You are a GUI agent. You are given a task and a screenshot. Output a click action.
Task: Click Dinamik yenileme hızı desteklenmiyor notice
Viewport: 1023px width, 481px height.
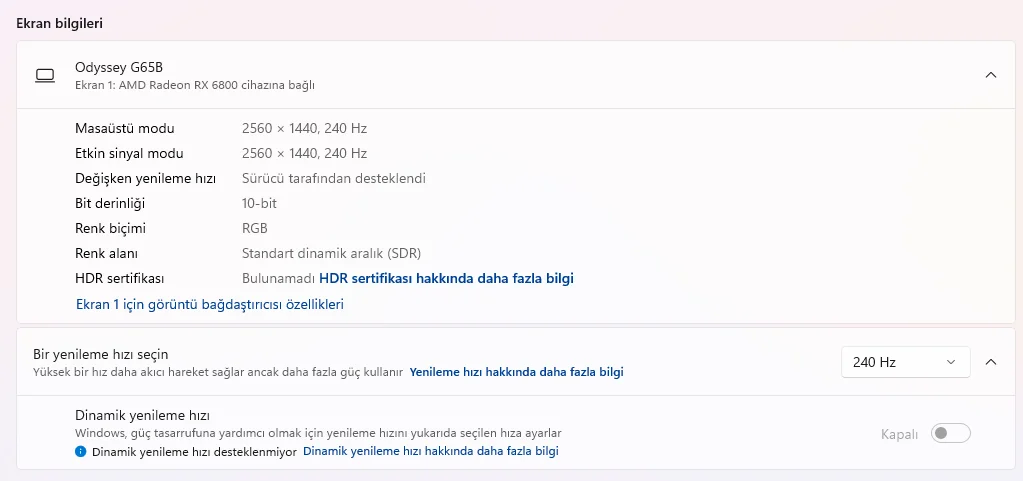tap(194, 451)
